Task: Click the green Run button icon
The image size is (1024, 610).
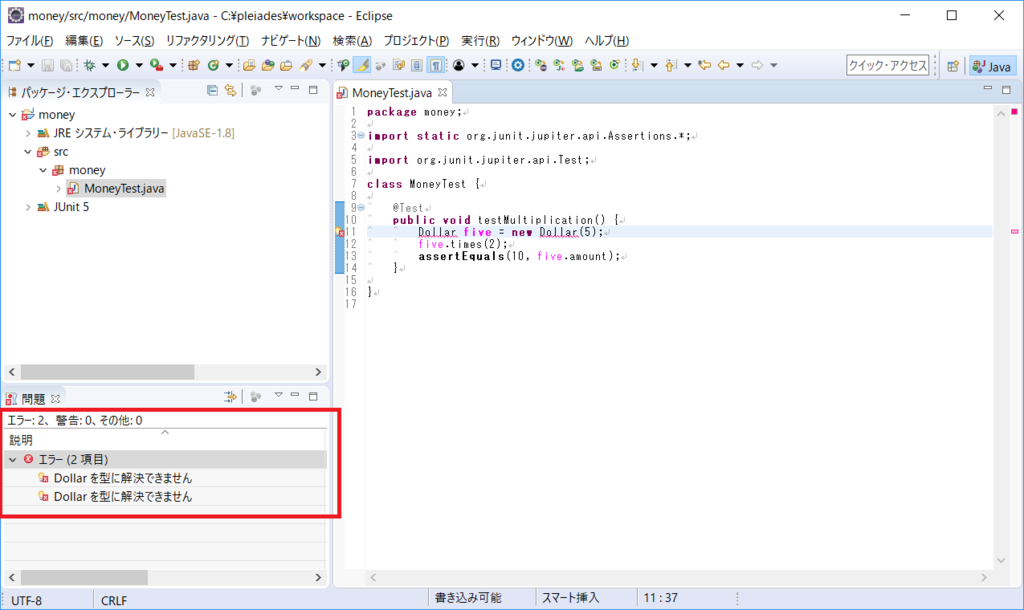Action: click(122, 65)
